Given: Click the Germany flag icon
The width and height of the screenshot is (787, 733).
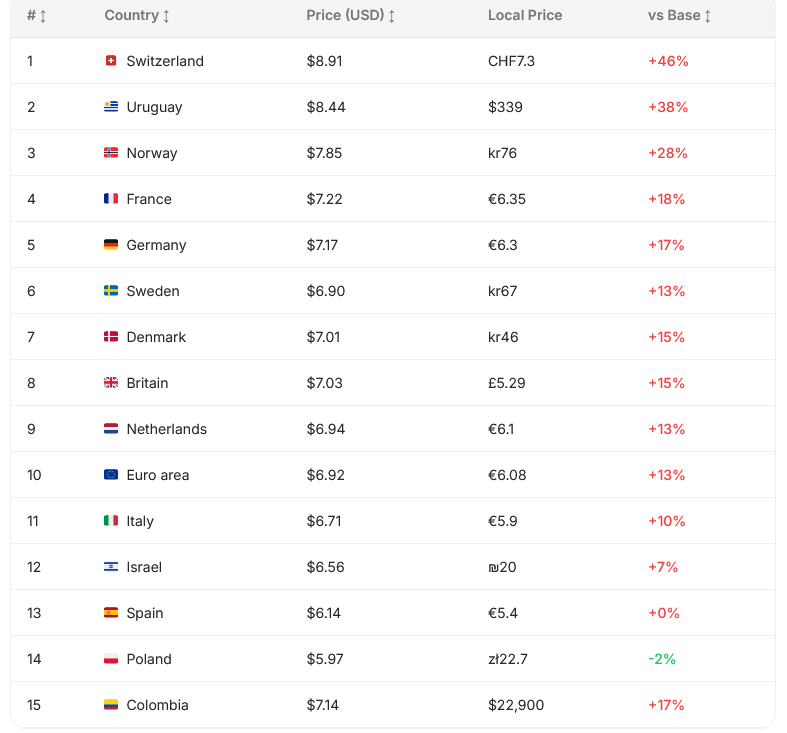Looking at the screenshot, I should (111, 245).
